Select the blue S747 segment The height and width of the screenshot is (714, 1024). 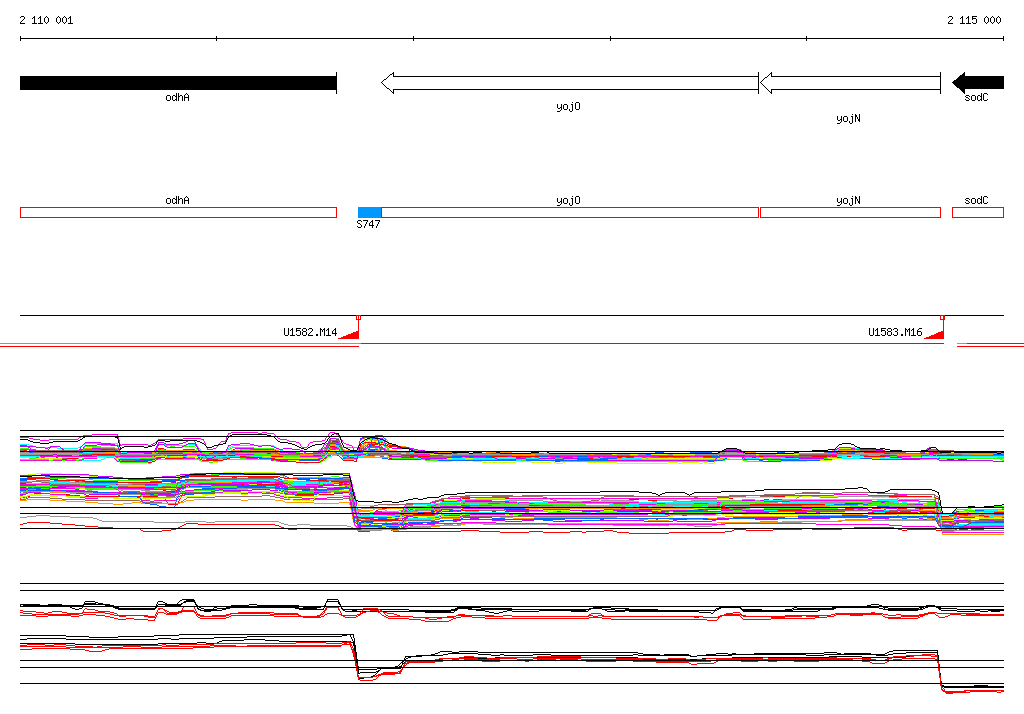pyautogui.click(x=370, y=212)
